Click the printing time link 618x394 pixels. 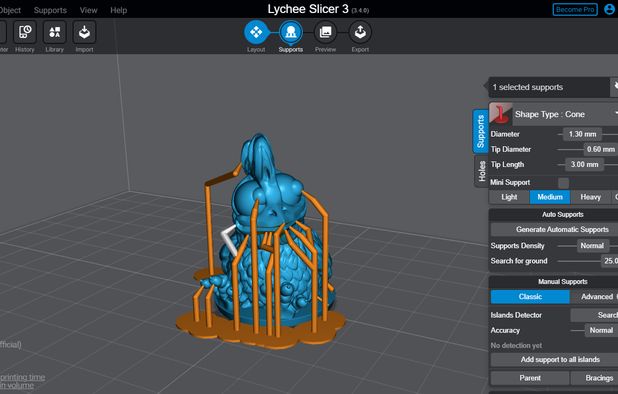pyautogui.click(x=22, y=377)
